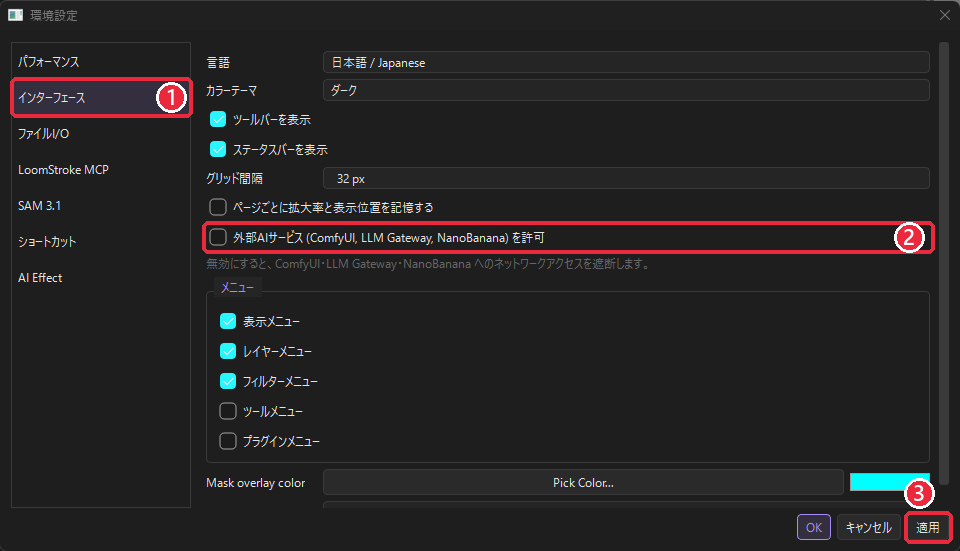Click the cyan mask overlay color swatch
Image resolution: width=960 pixels, height=551 pixels.
point(889,482)
